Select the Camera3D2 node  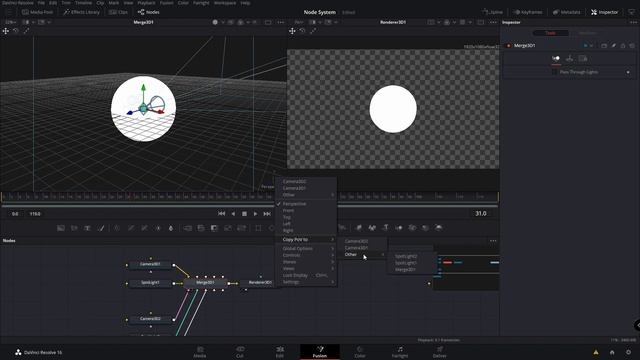[150, 319]
